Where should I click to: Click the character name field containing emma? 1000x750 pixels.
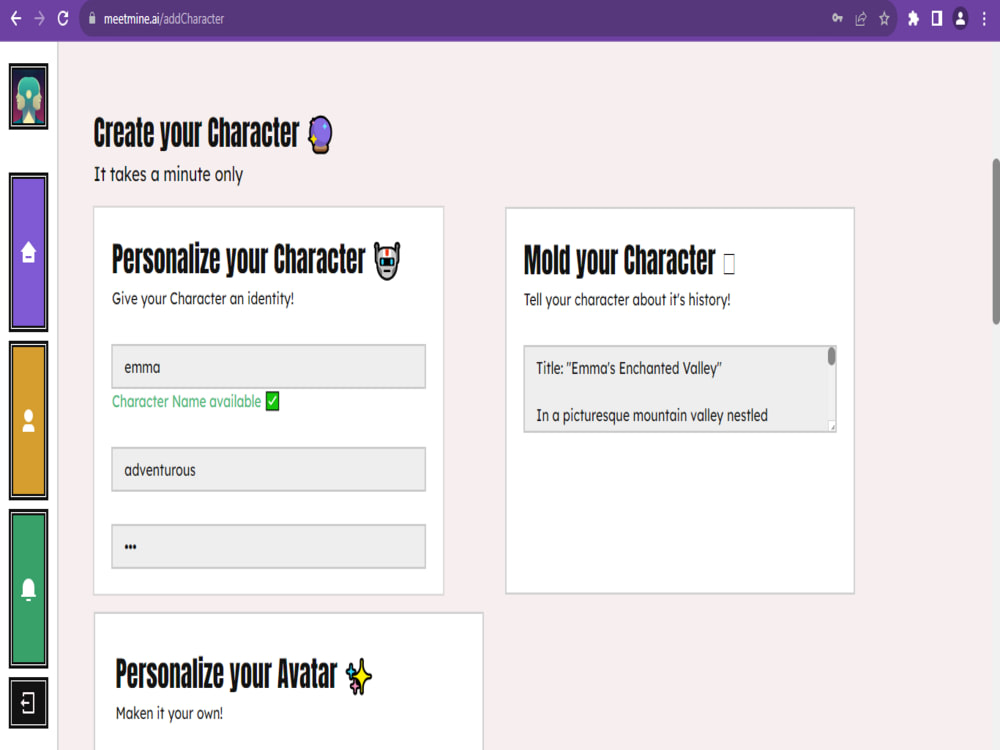tap(268, 367)
